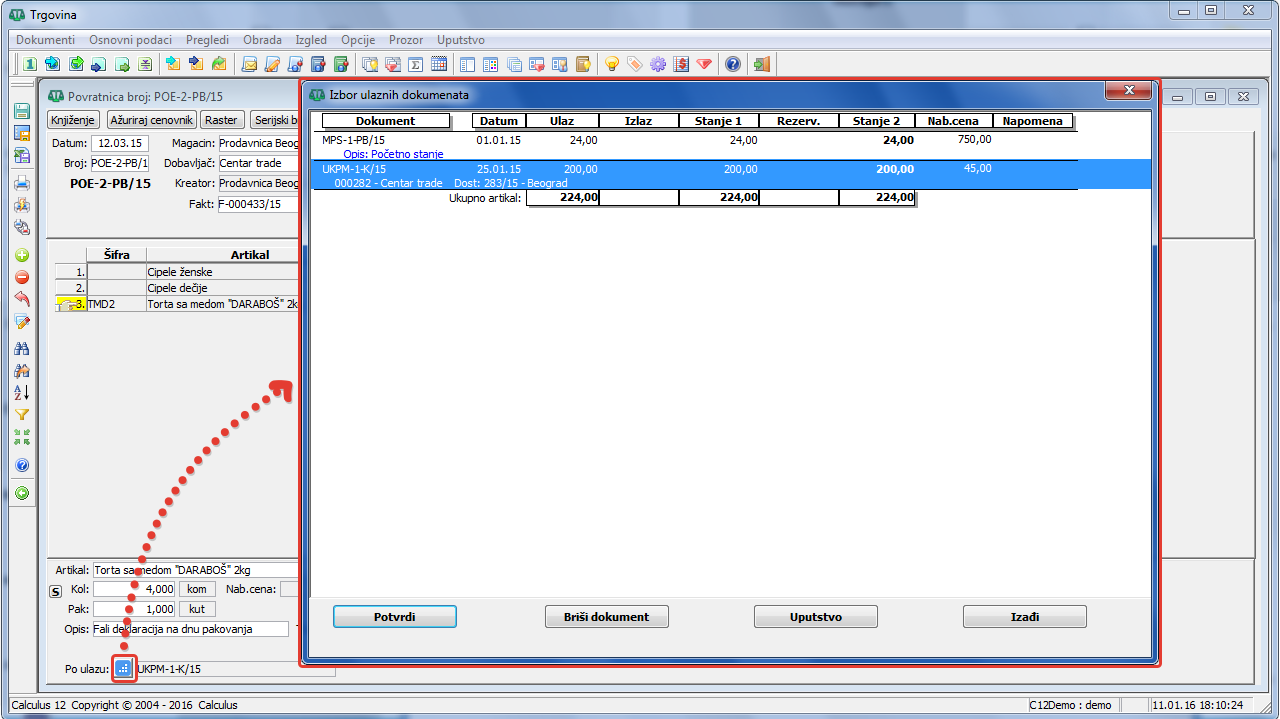Open the Pregledi menu
1280x719 pixels.
tap(207, 40)
